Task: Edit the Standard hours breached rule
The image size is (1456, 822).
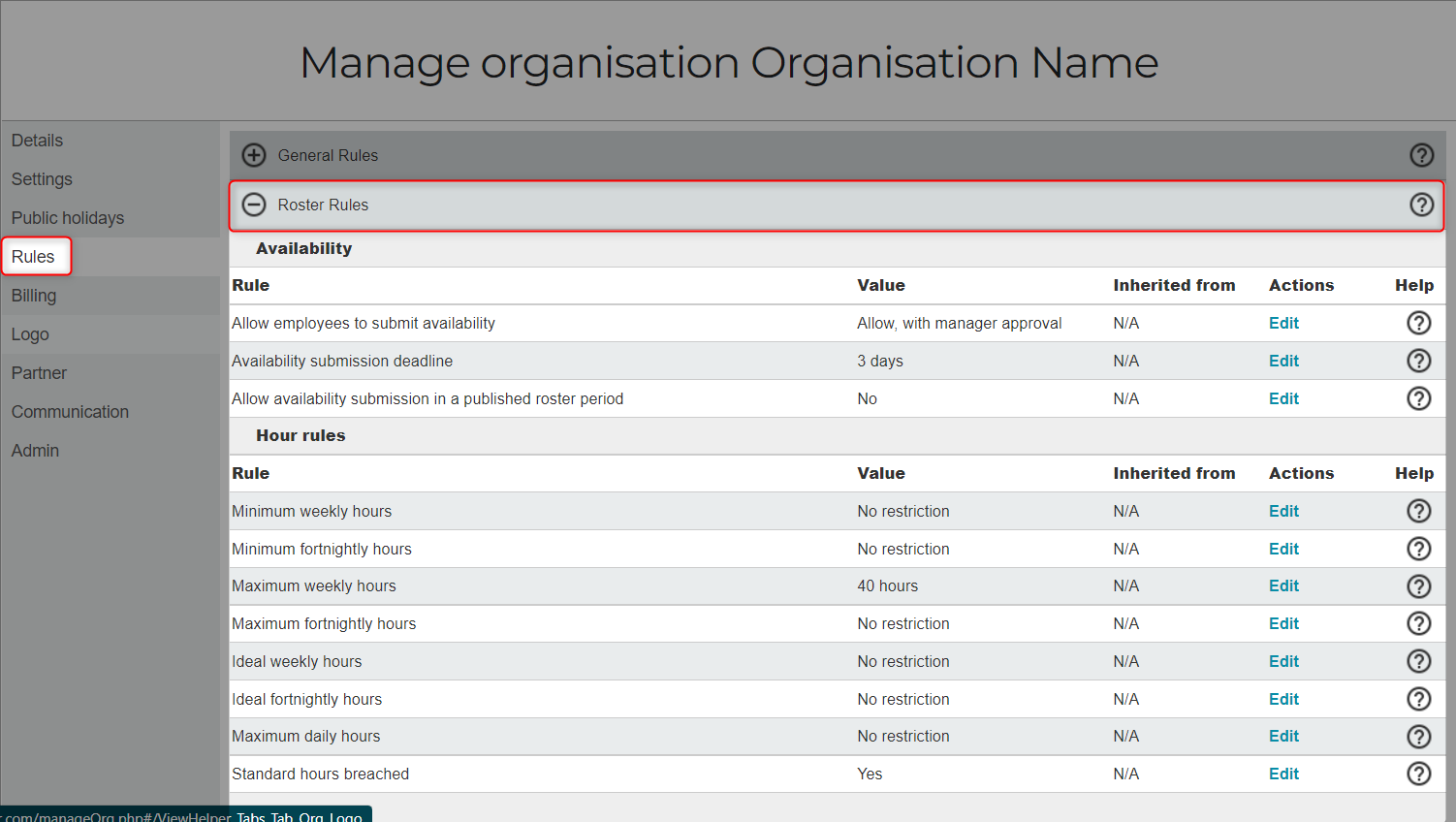Action: [x=1283, y=774]
